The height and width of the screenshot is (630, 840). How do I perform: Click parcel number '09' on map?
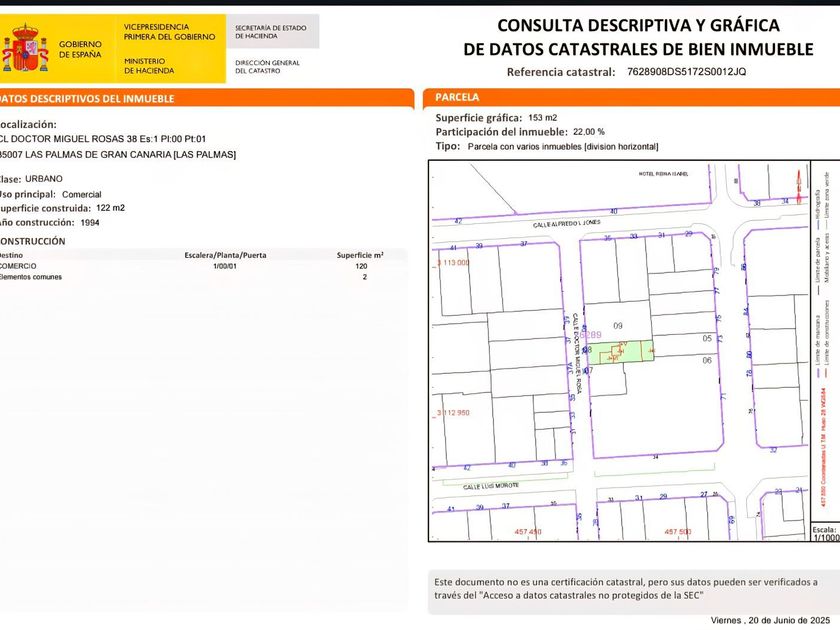(x=618, y=326)
